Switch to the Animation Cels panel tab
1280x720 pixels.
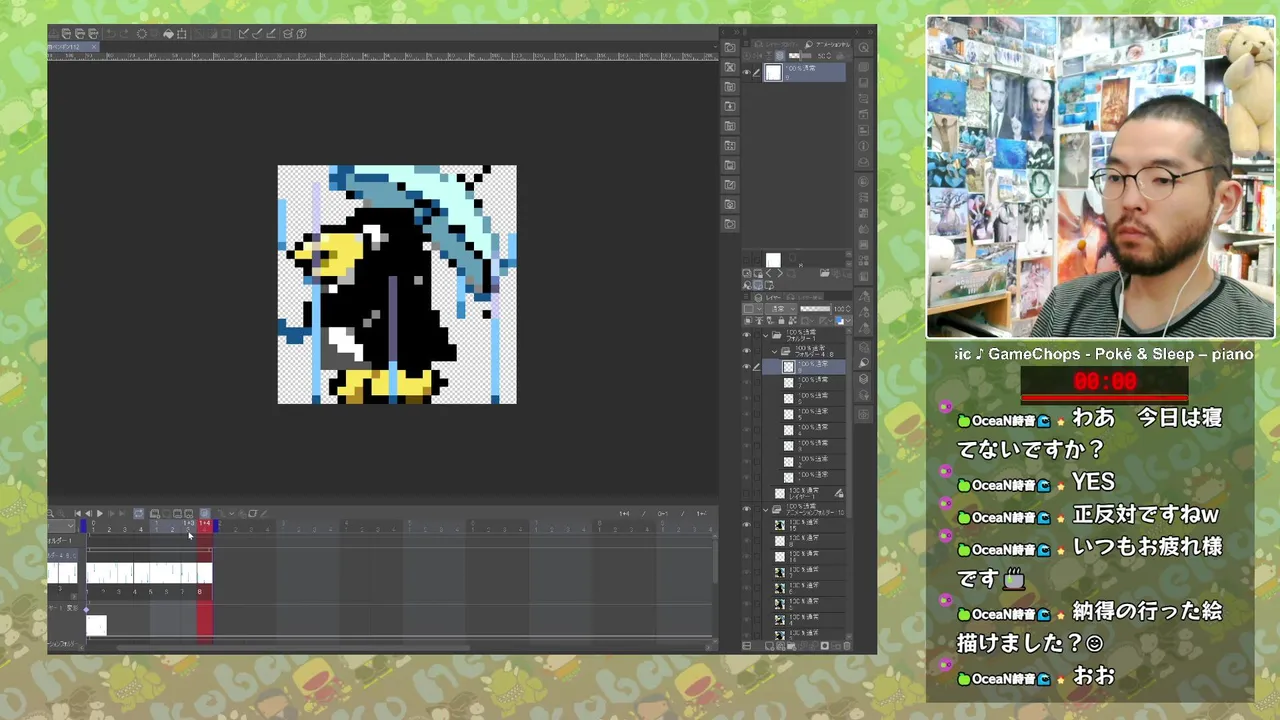tap(830, 45)
